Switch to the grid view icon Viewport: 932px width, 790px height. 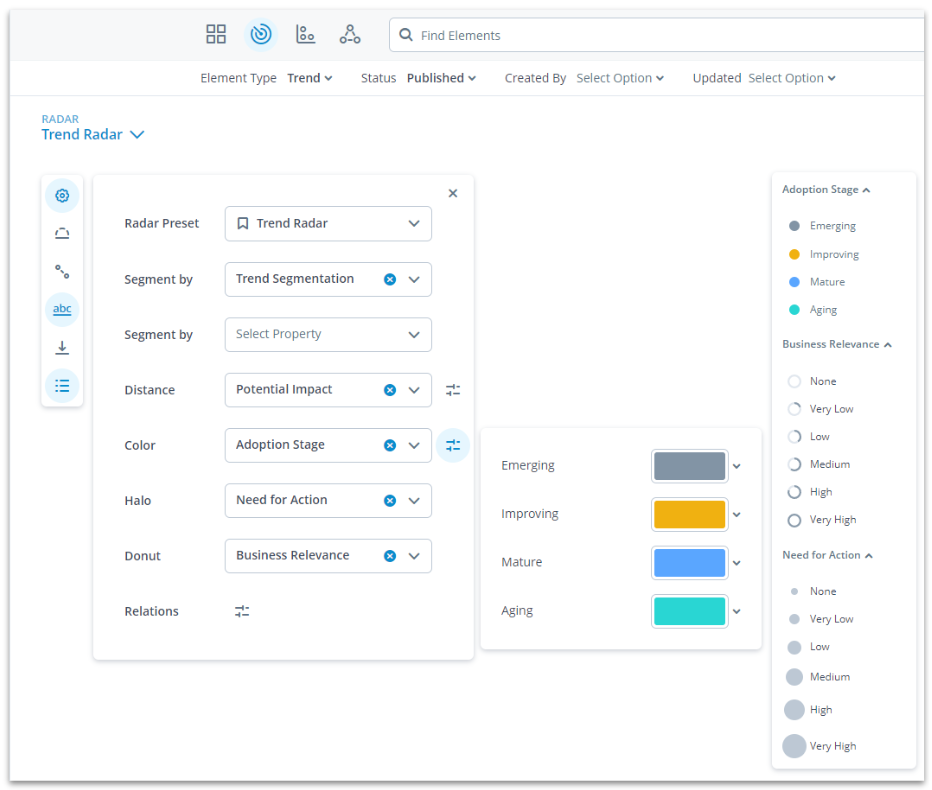216,34
